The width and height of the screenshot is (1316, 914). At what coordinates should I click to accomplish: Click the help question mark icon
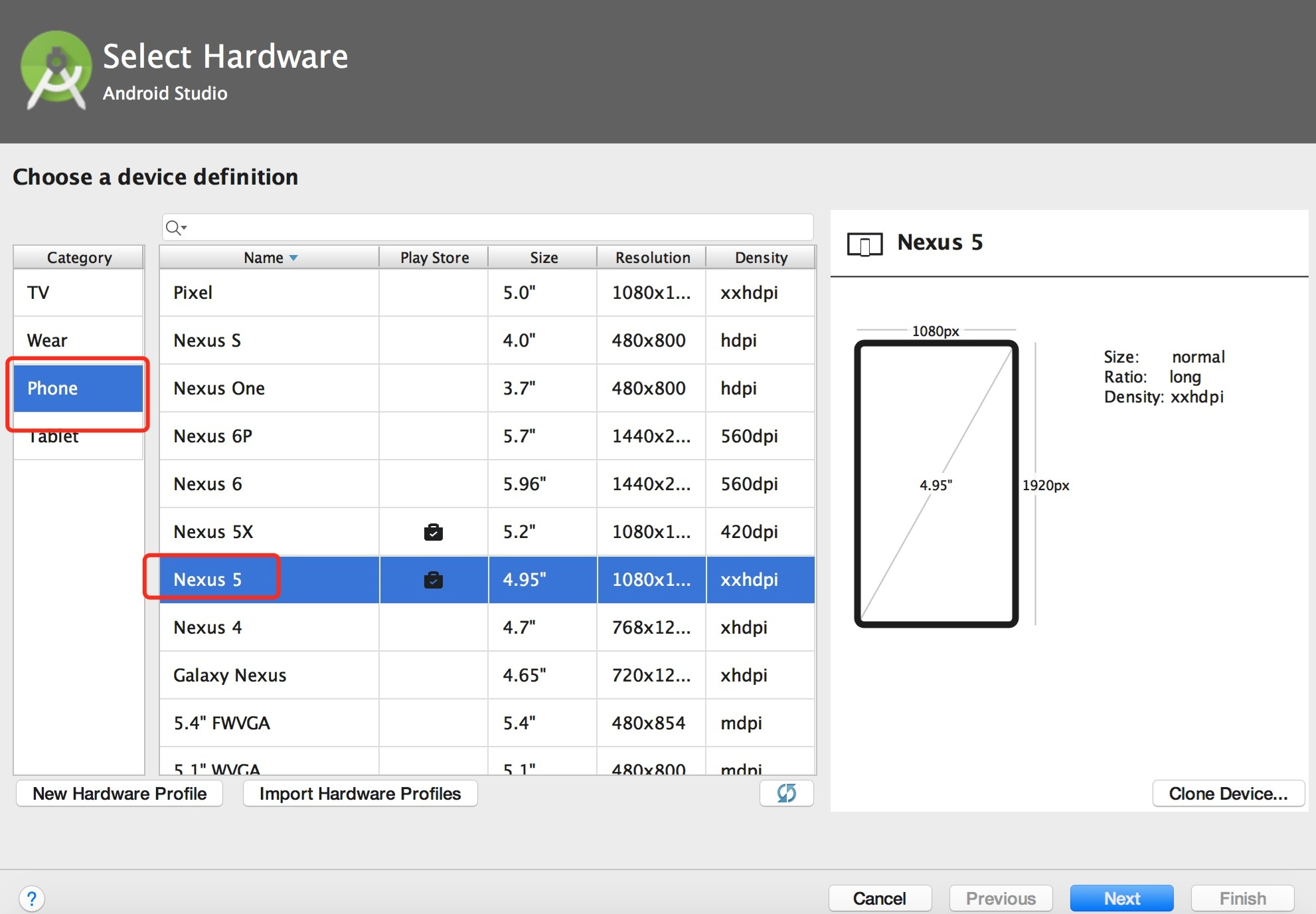(32, 899)
